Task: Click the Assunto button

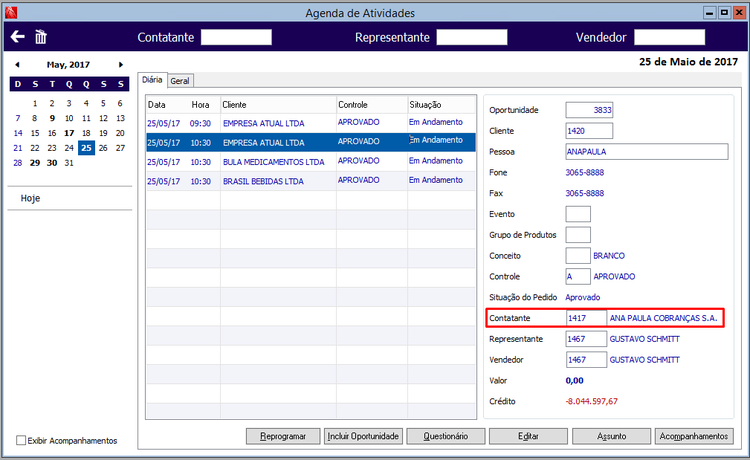Action: 611,436
